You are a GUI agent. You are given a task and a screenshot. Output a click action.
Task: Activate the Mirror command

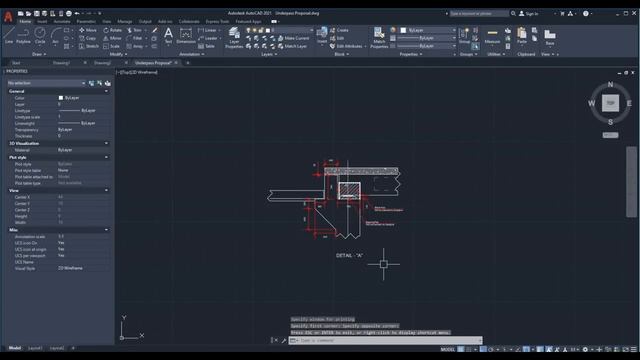tap(112, 38)
